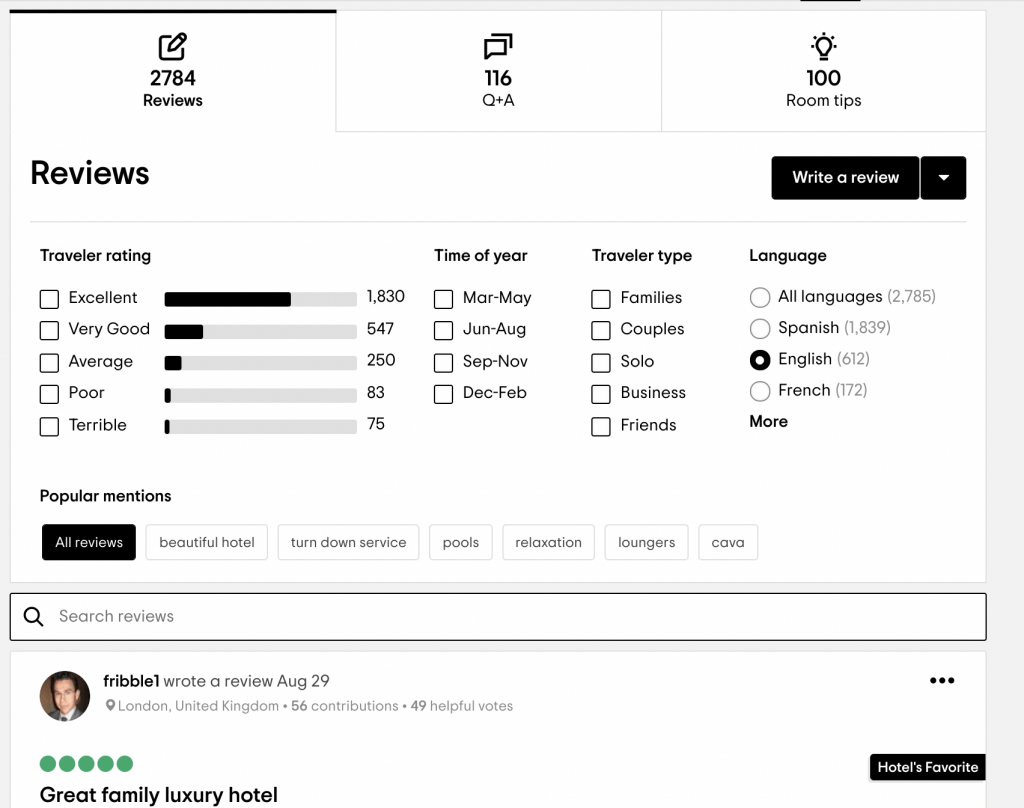Check the Excellent traveler rating box
The image size is (1024, 808).
click(49, 298)
